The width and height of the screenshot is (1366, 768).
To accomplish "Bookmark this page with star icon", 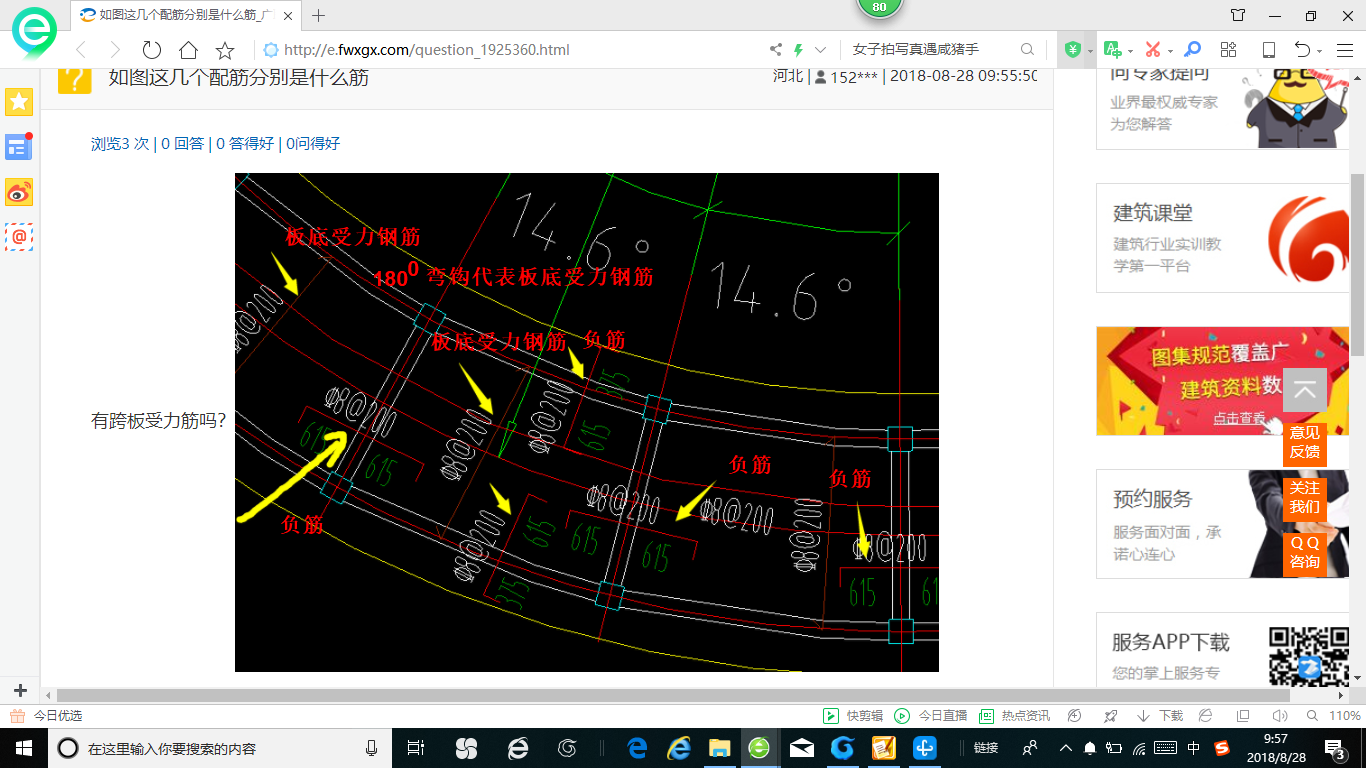I will click(225, 50).
